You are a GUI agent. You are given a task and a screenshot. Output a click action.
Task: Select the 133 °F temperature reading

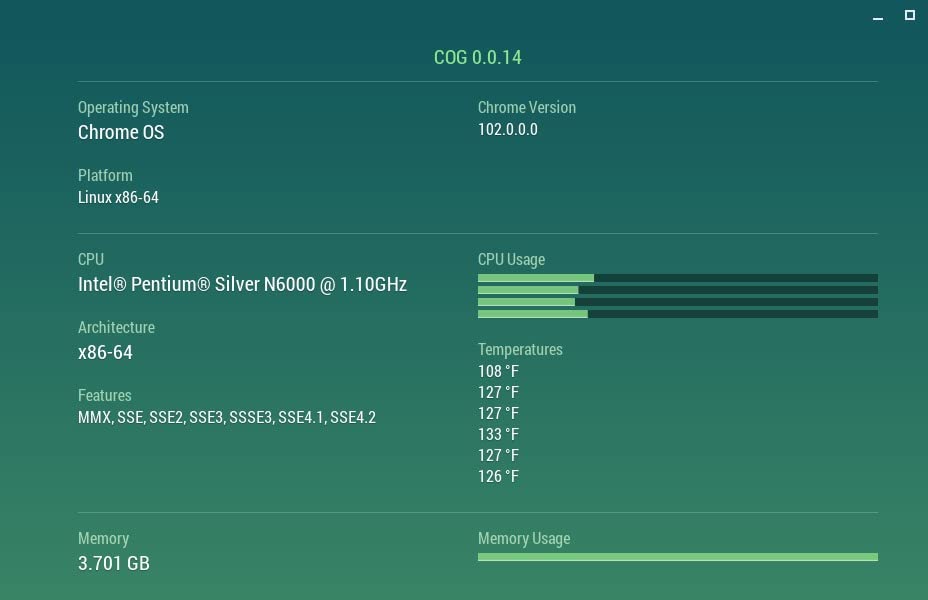pos(498,434)
